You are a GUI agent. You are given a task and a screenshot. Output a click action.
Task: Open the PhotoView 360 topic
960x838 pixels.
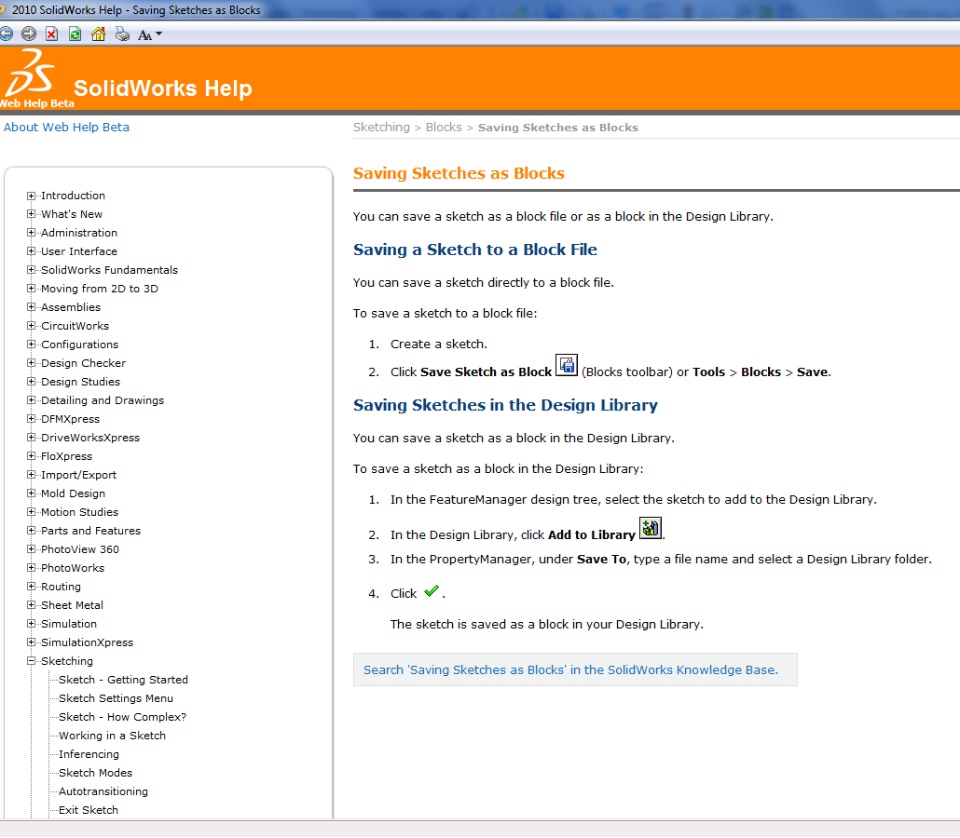(80, 550)
